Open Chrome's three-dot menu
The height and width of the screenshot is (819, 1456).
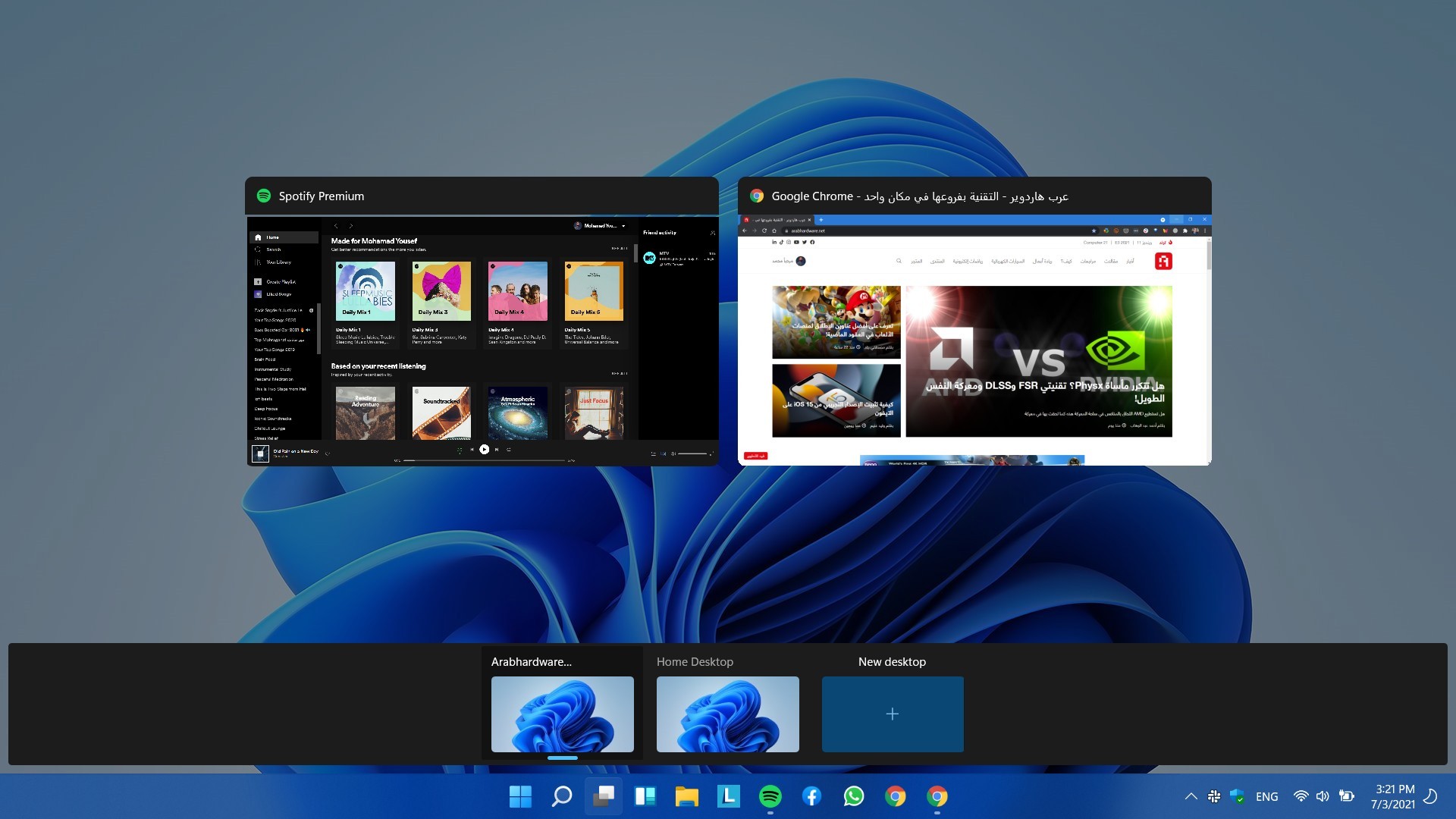click(1205, 231)
